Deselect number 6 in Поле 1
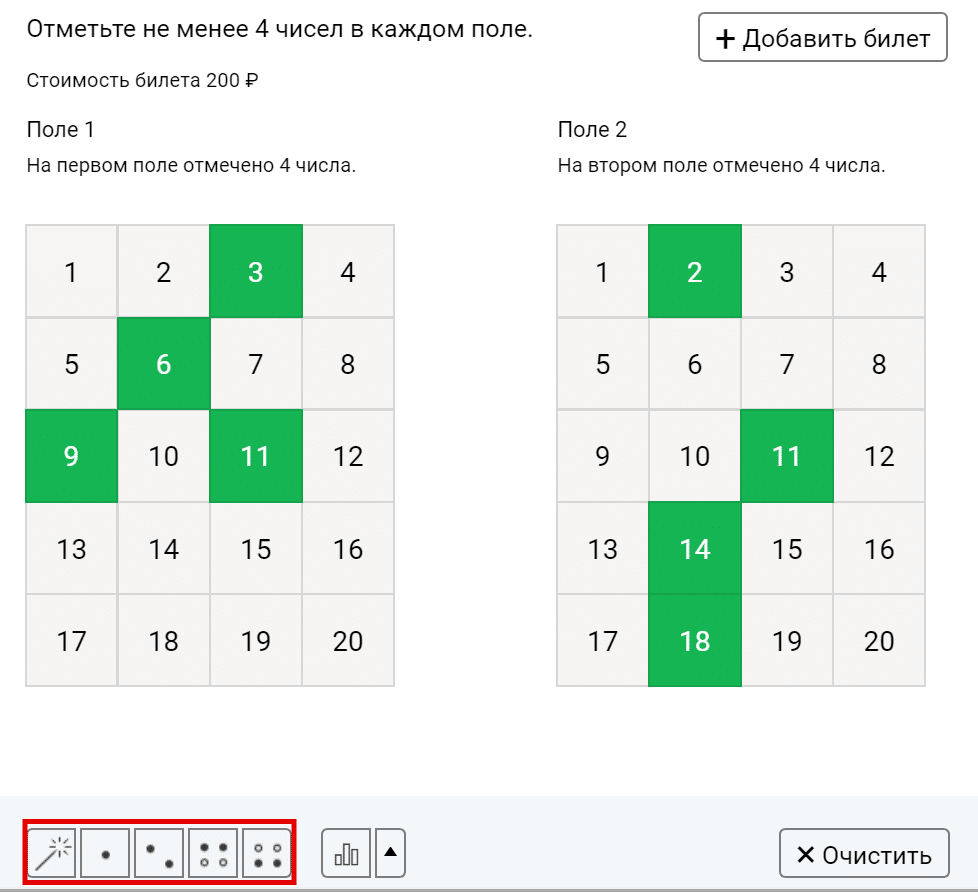Screen dimensions: 978x892 163,364
